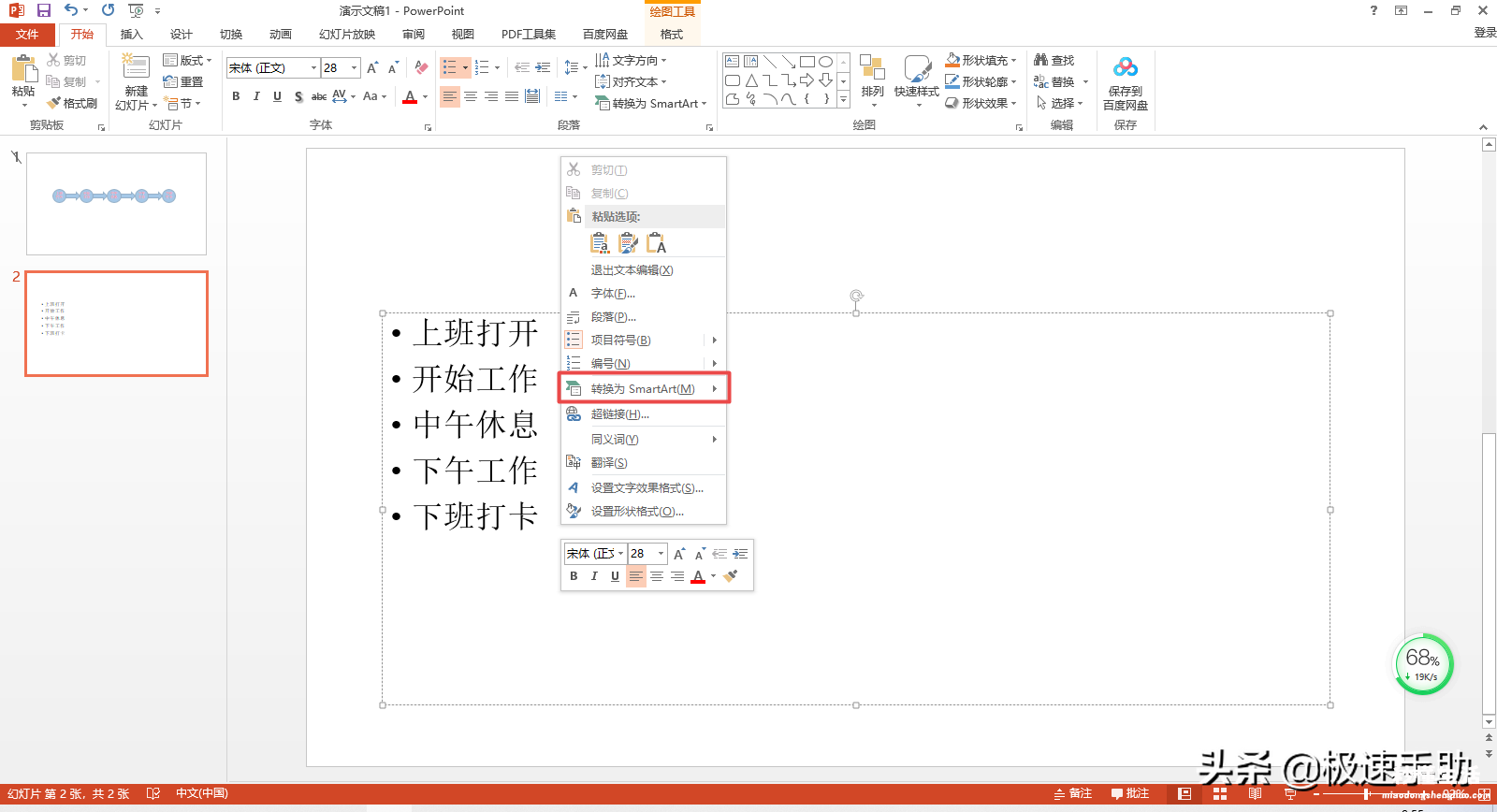
Task: Select slide 1 thumbnail
Action: pyautogui.click(x=116, y=204)
